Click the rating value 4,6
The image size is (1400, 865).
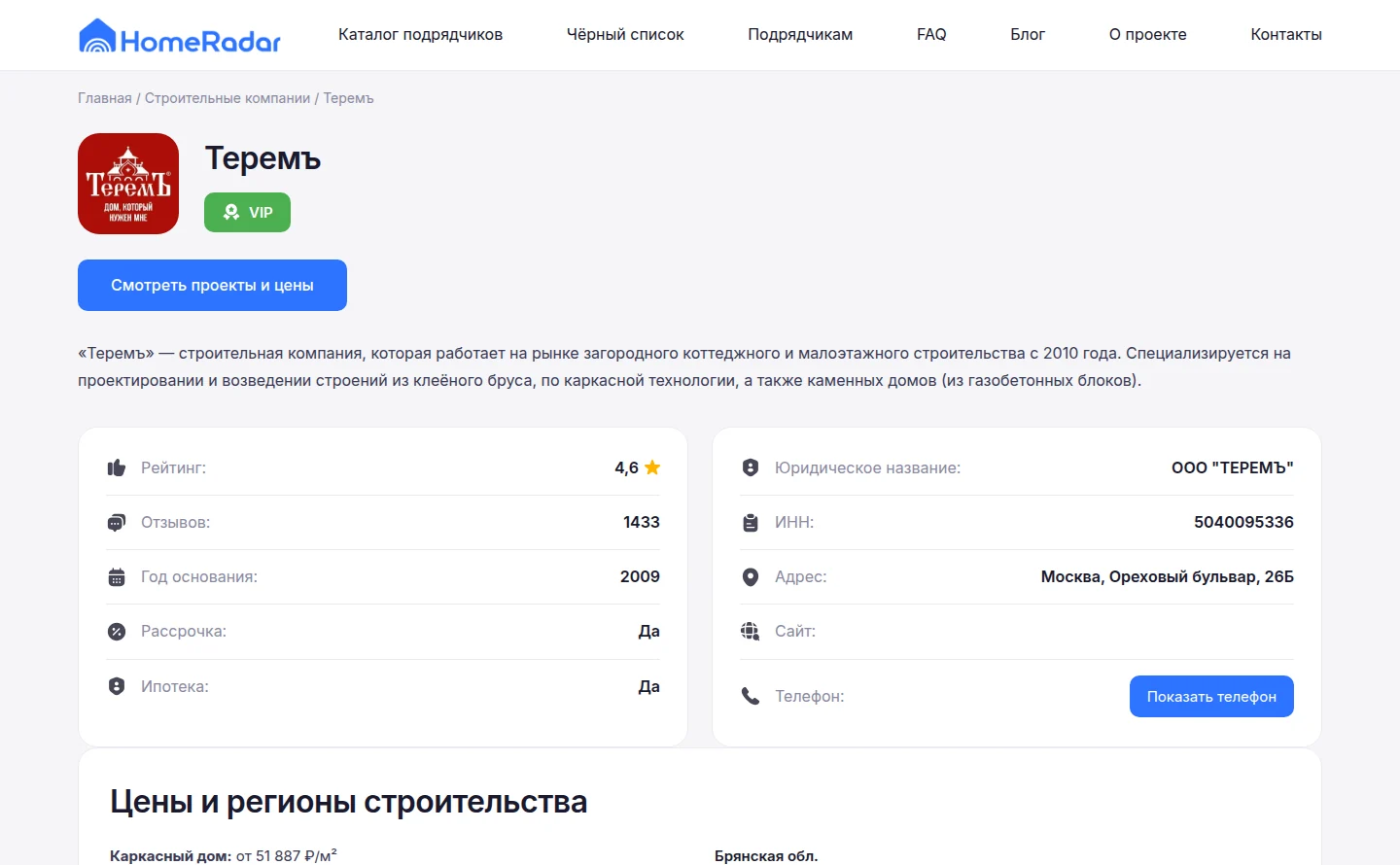click(x=626, y=468)
